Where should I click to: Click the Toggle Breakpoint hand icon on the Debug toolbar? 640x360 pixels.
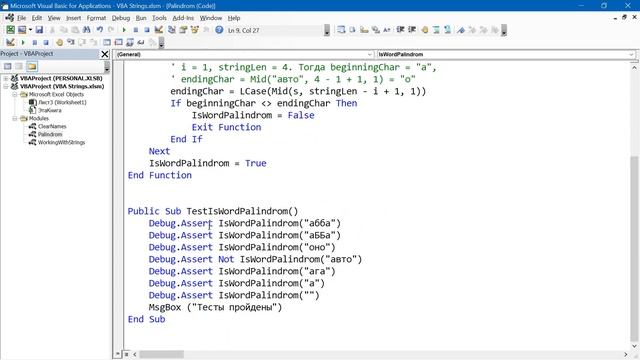click(60, 42)
